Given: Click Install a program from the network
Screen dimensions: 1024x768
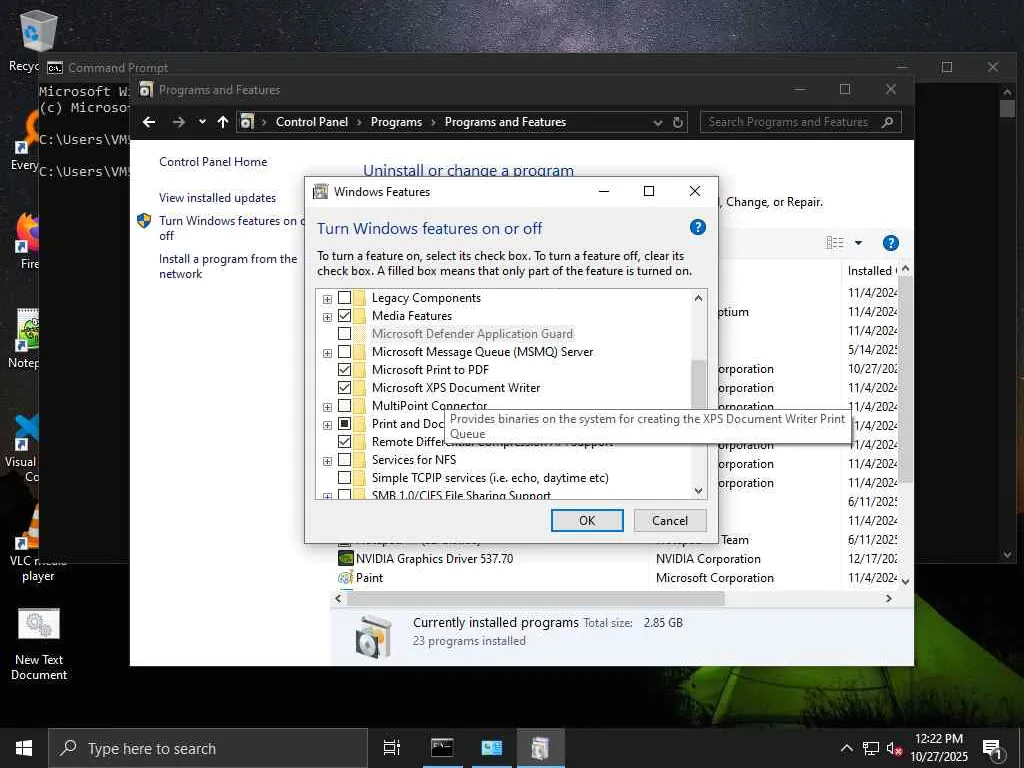Looking at the screenshot, I should (x=228, y=266).
